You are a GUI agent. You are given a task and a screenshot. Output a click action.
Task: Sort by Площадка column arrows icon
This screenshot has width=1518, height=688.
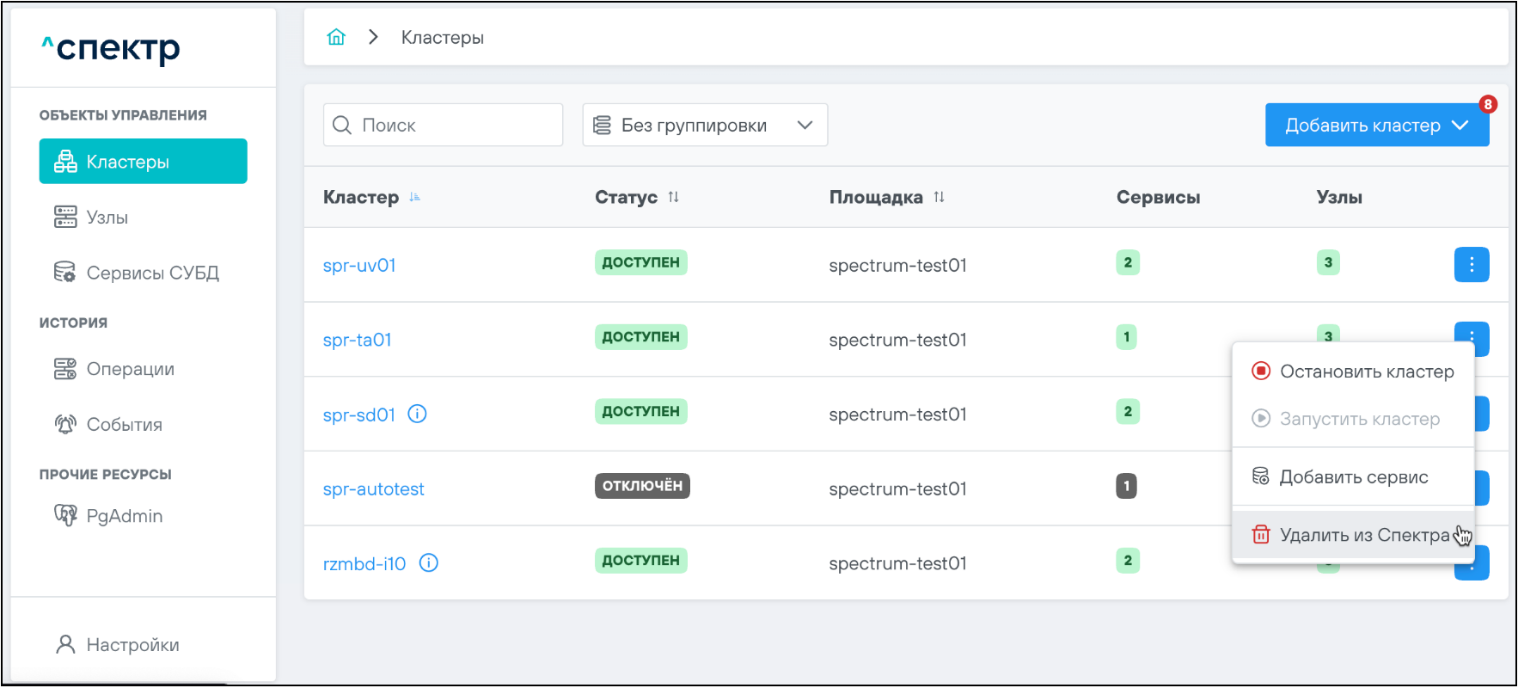pos(939,197)
